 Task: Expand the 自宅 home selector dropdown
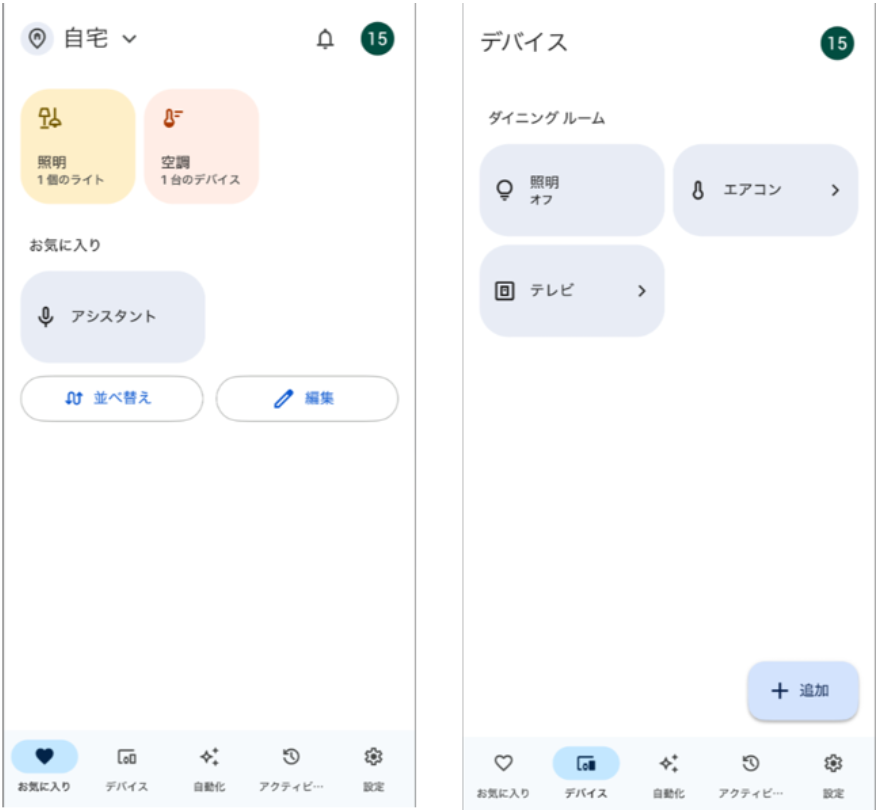(129, 40)
